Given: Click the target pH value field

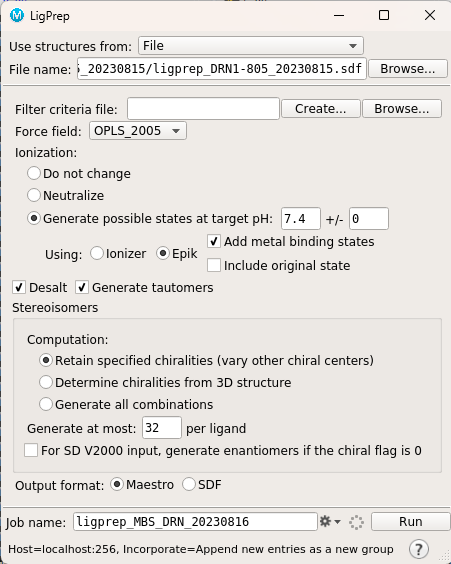Looking at the screenshot, I should coord(301,219).
